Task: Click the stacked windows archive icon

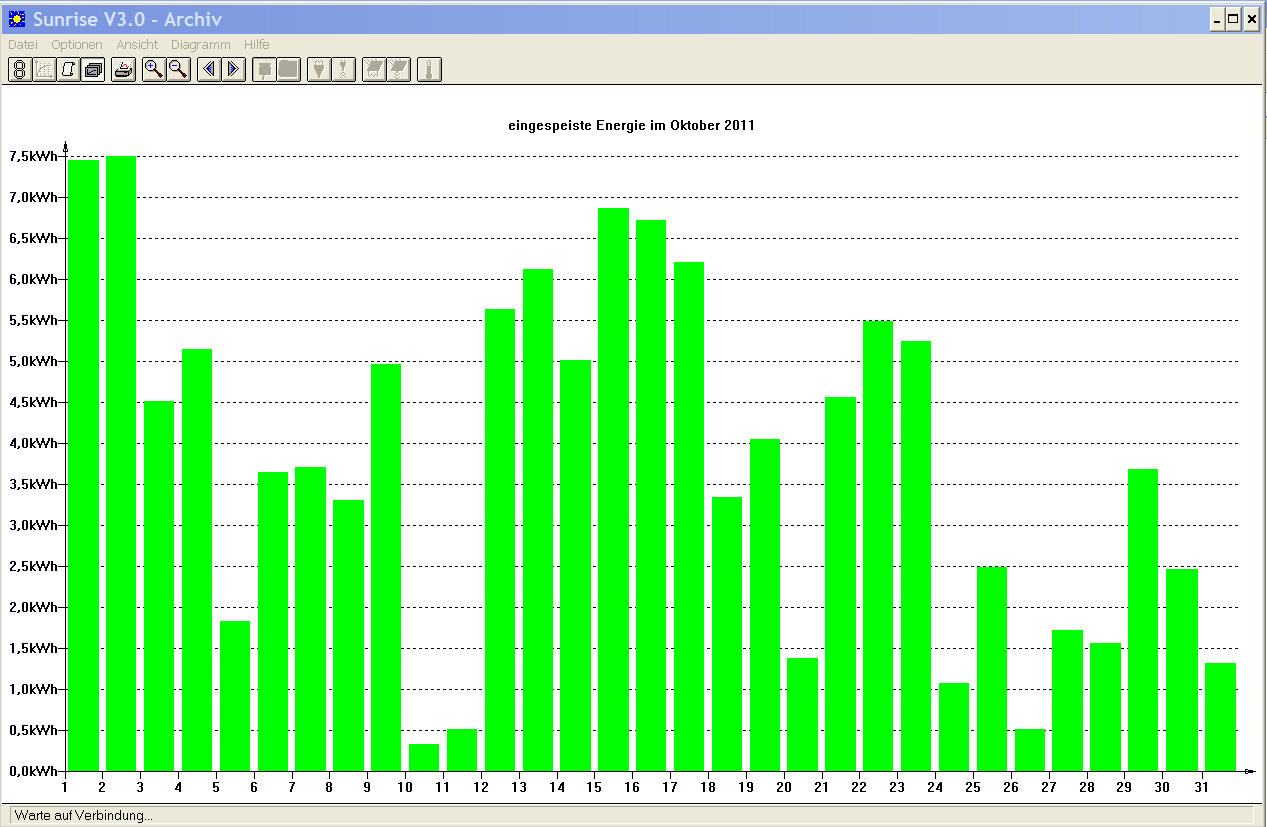Action: pyautogui.click(x=93, y=69)
